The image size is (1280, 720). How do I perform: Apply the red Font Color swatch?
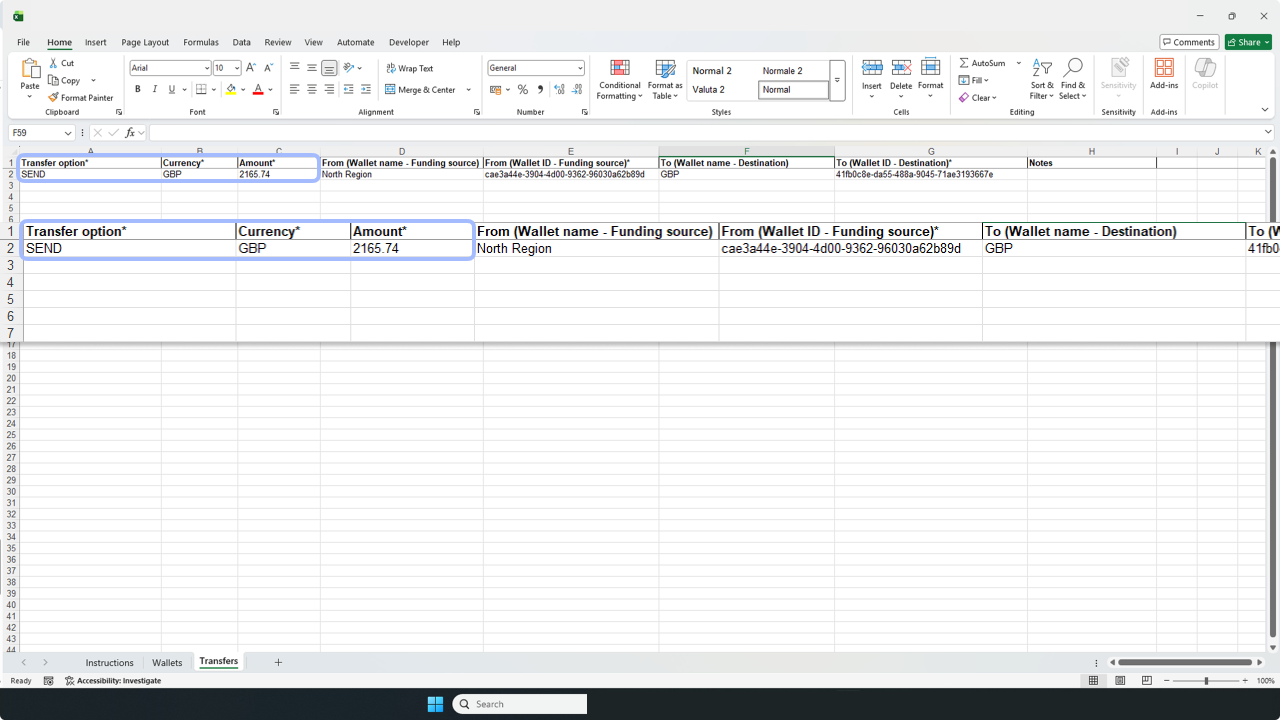click(258, 90)
